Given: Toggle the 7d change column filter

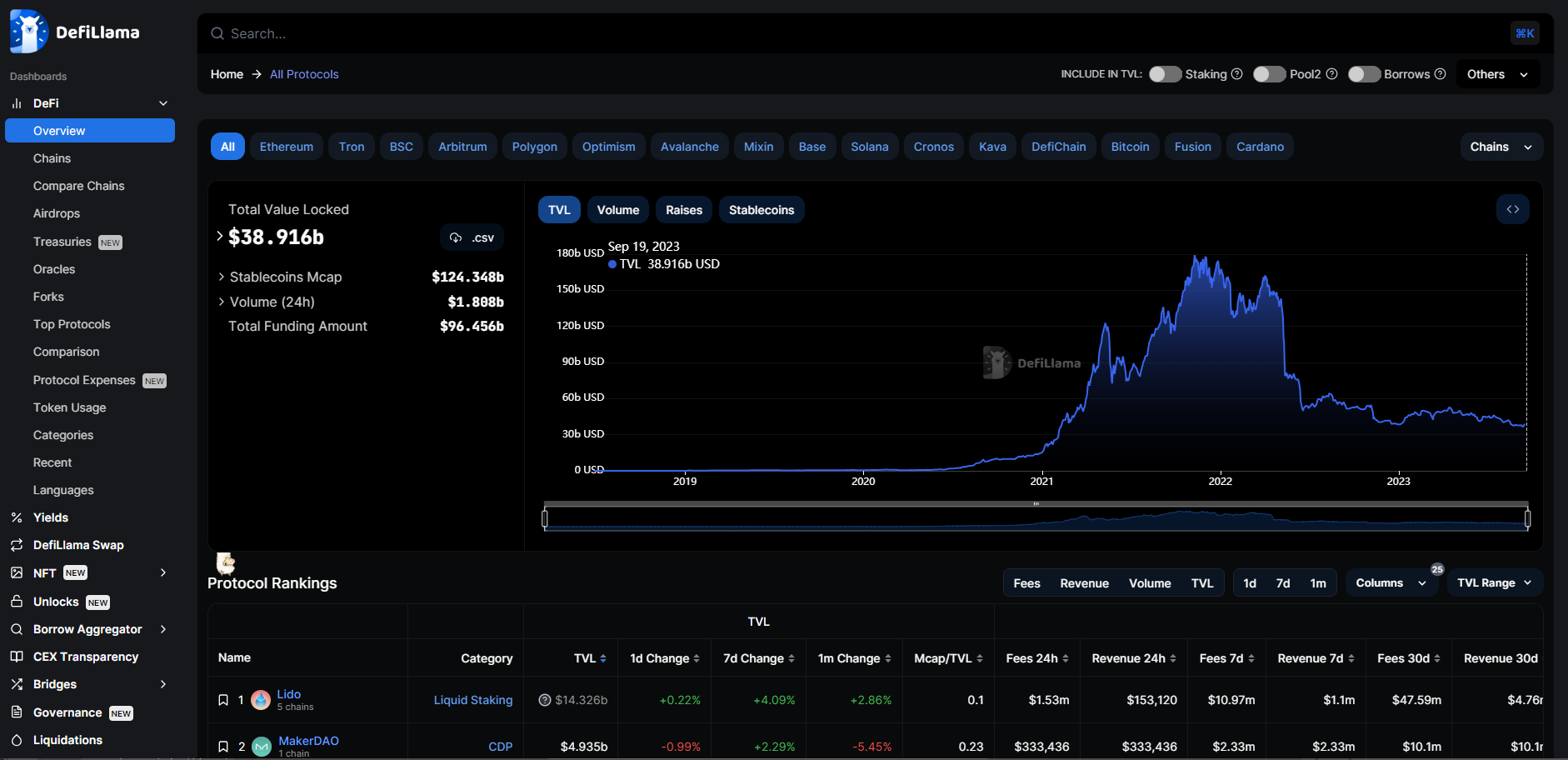Looking at the screenshot, I should click(1283, 583).
